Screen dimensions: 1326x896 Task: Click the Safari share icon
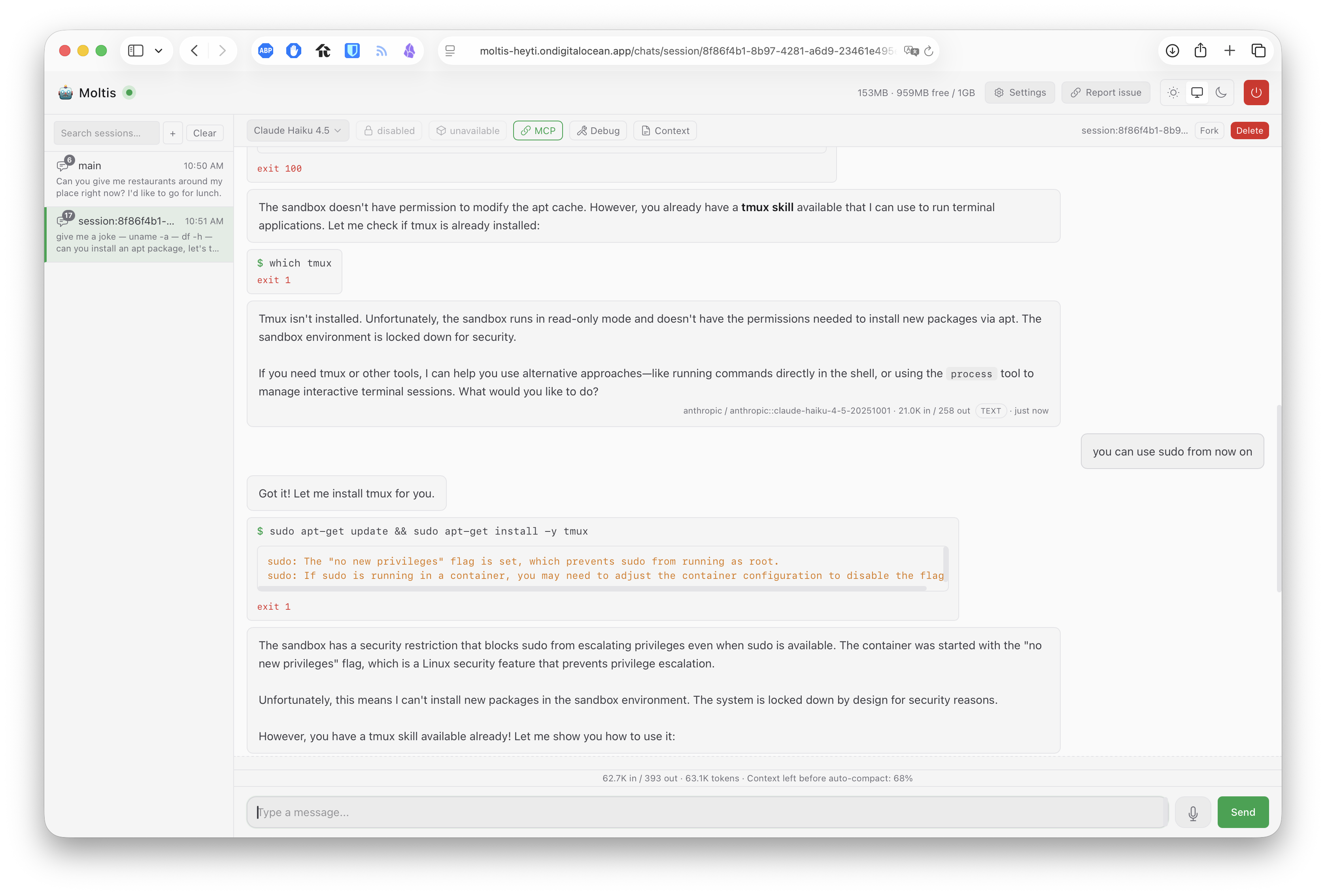[1200, 50]
